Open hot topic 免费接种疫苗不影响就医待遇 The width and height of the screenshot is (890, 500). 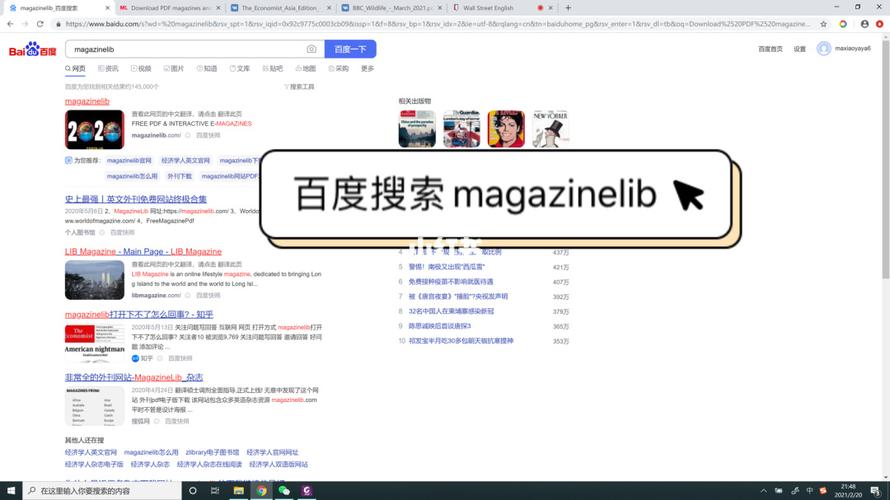pos(451,281)
